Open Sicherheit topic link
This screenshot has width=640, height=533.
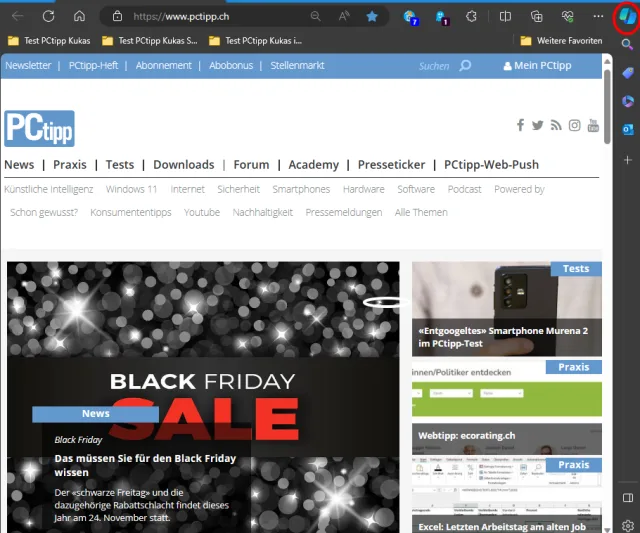click(x=238, y=189)
